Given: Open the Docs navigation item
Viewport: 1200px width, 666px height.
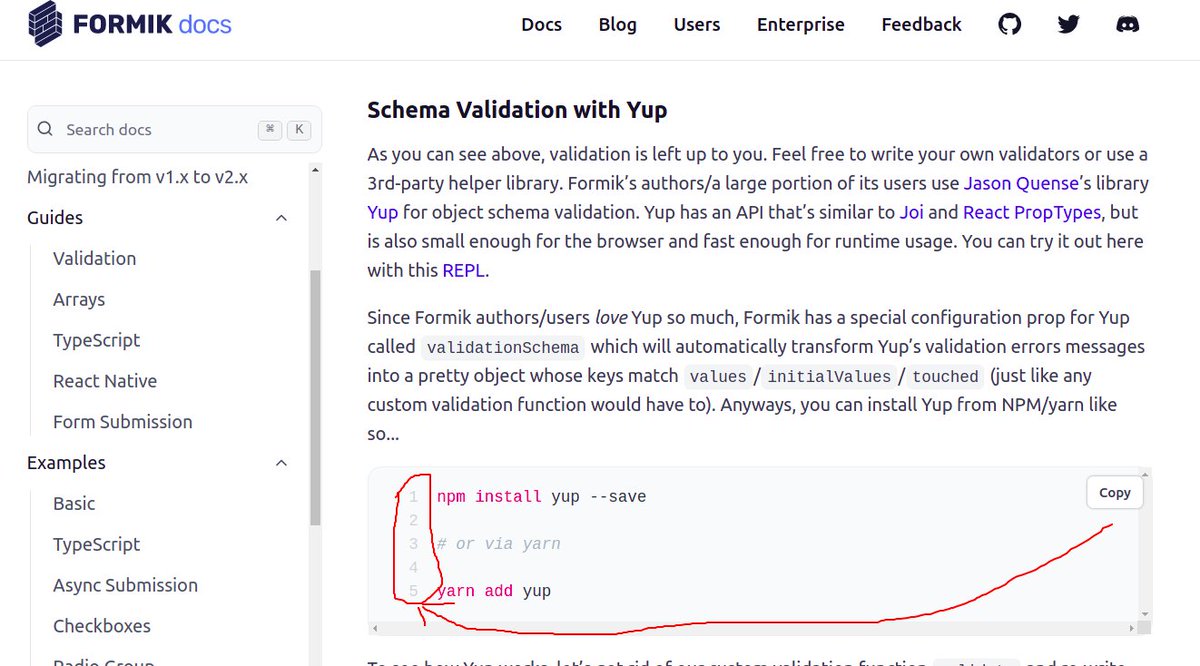Looking at the screenshot, I should (541, 25).
